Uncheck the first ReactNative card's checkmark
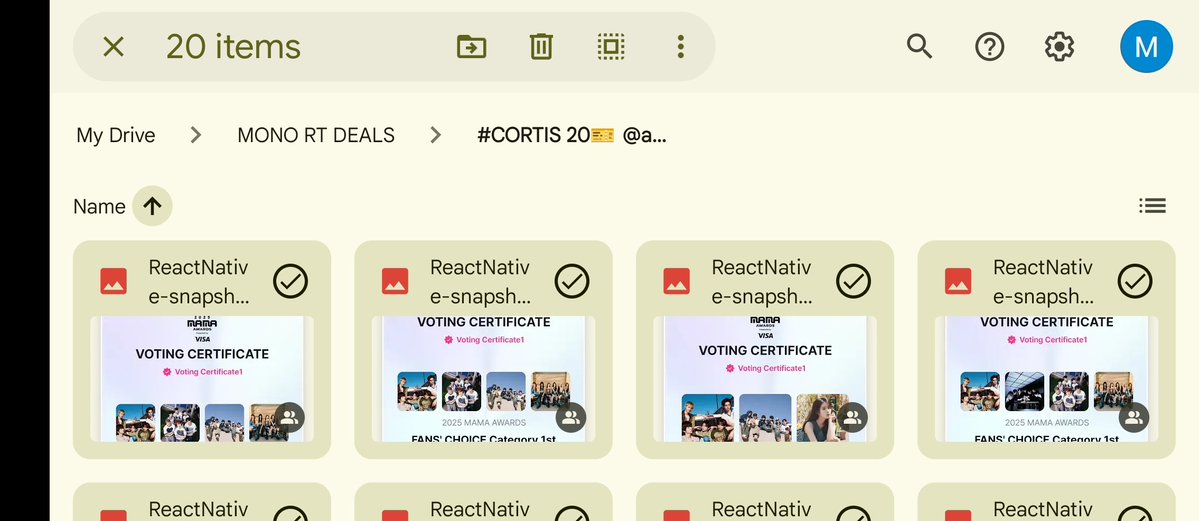Viewport: 1199px width, 521px height. click(291, 282)
